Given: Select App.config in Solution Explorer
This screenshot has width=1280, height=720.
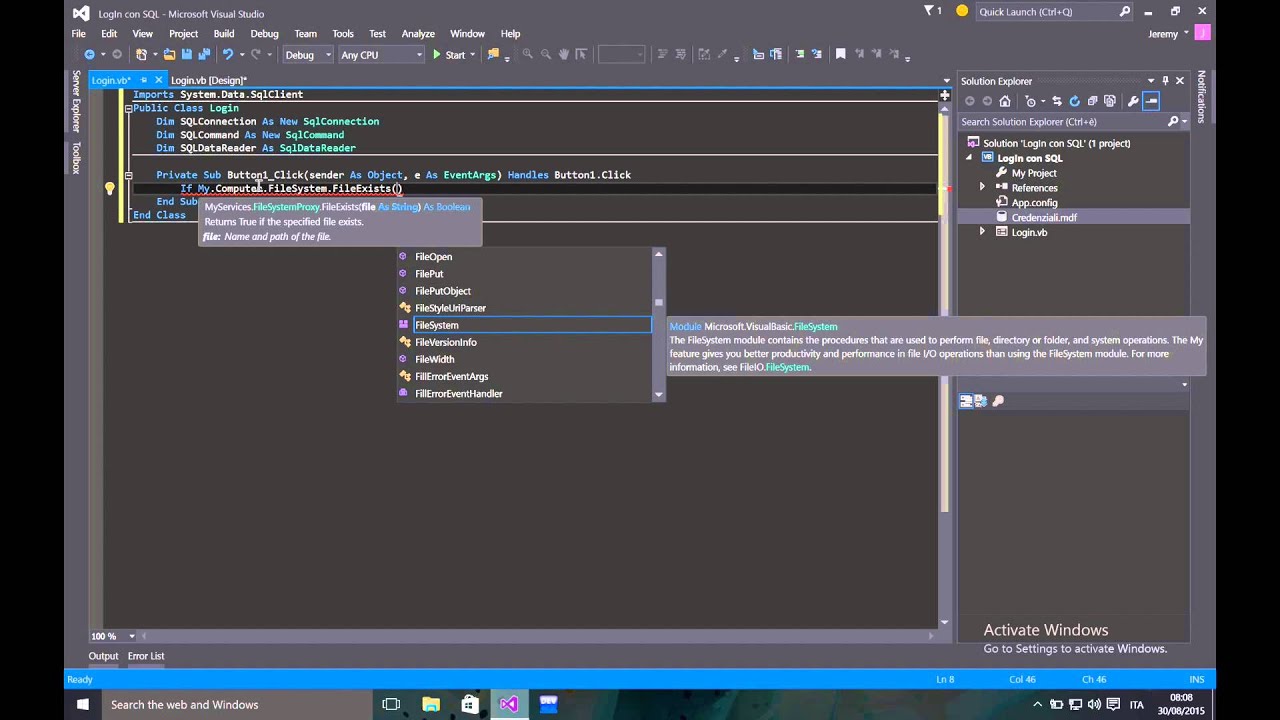Looking at the screenshot, I should point(1034,202).
